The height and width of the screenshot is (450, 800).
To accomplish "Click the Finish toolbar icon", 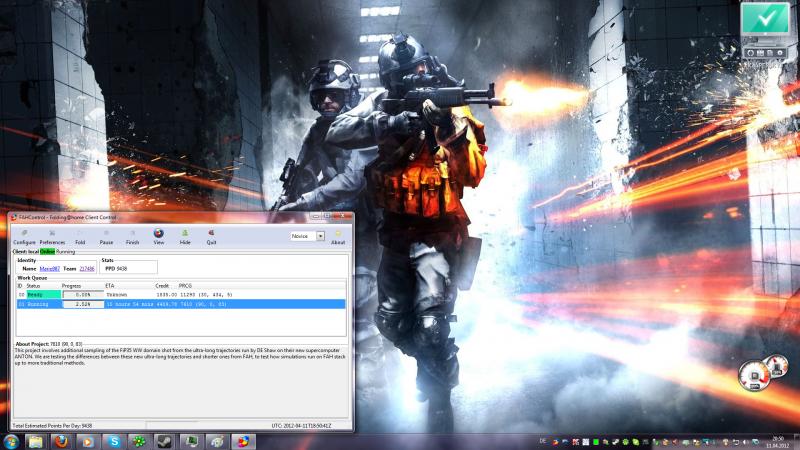I will [x=132, y=237].
